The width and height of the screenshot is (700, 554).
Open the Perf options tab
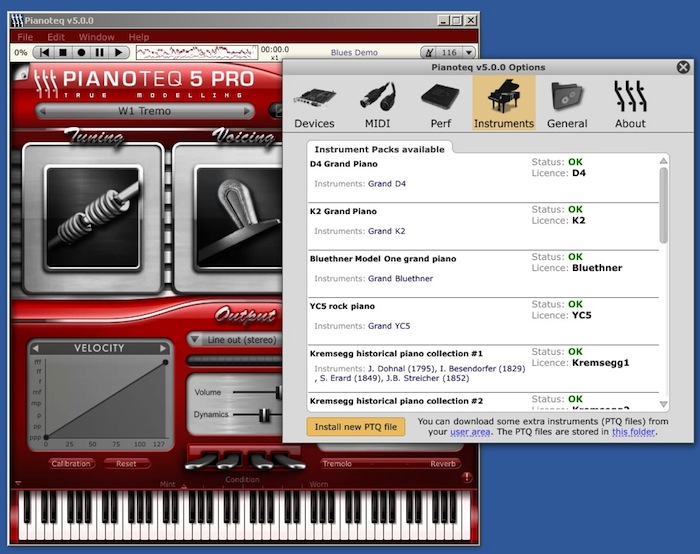441,103
